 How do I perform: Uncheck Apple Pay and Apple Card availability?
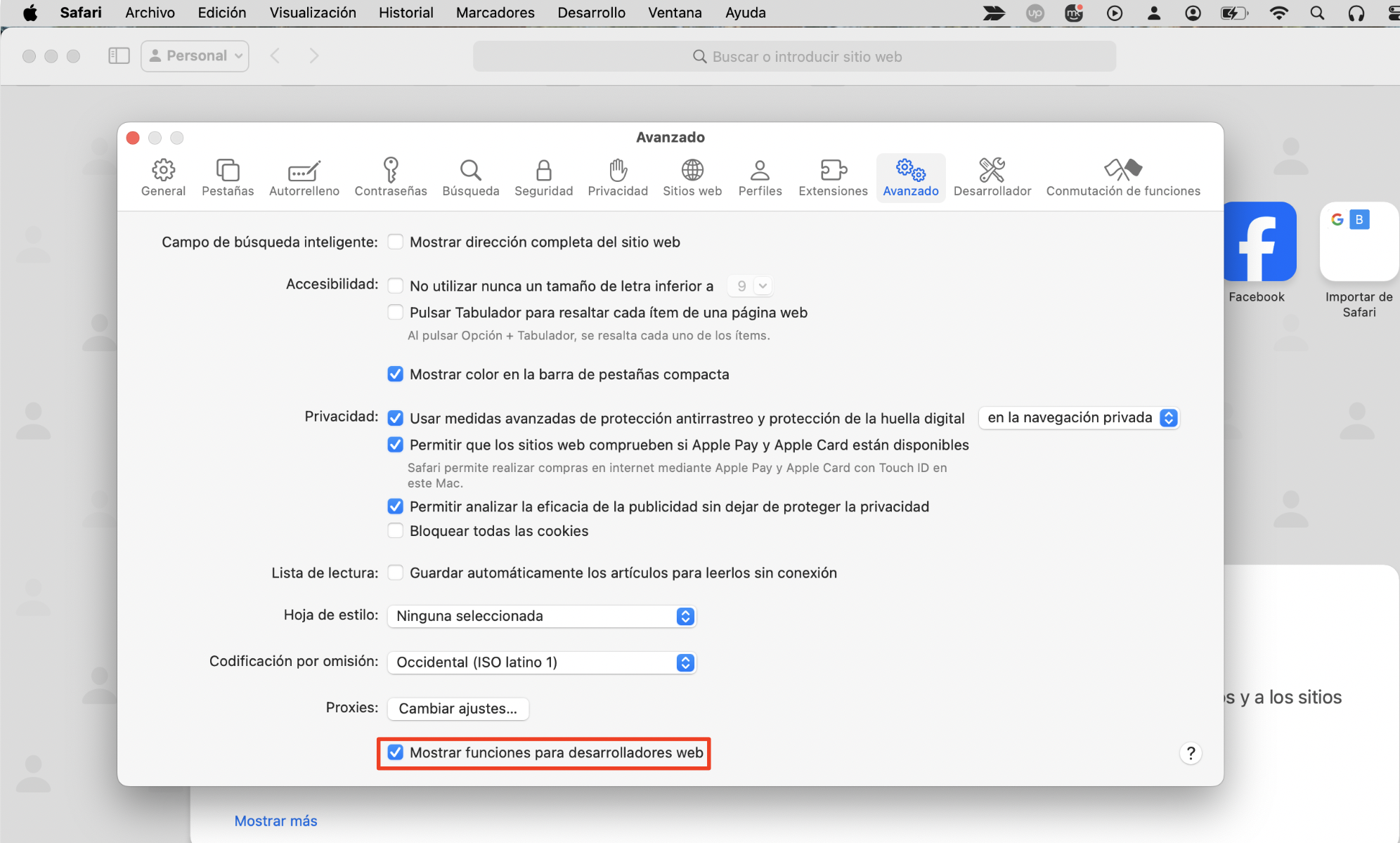pyautogui.click(x=396, y=445)
